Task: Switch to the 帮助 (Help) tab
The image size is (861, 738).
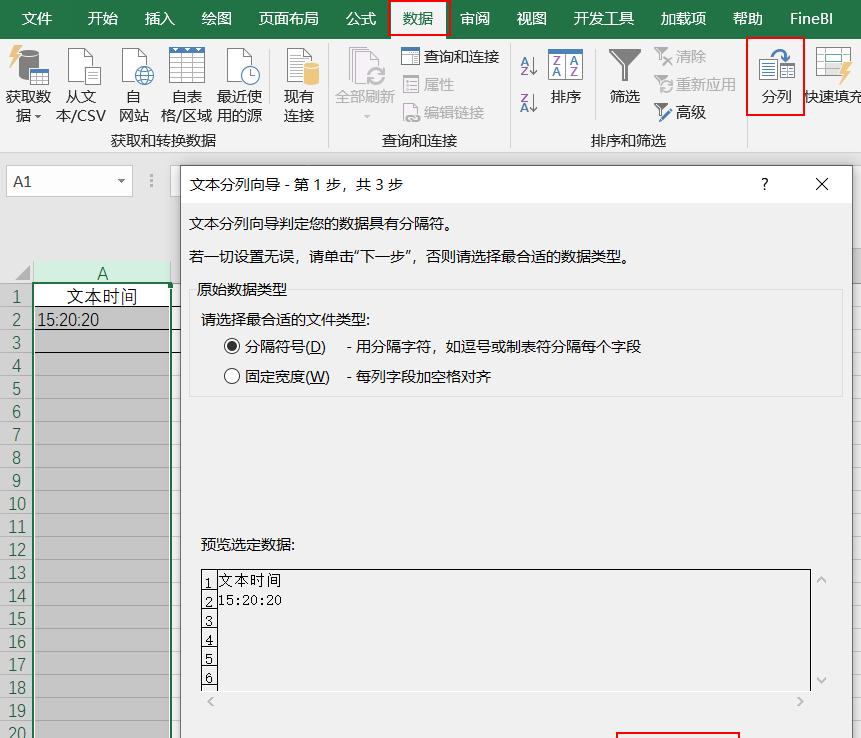Action: [748, 19]
